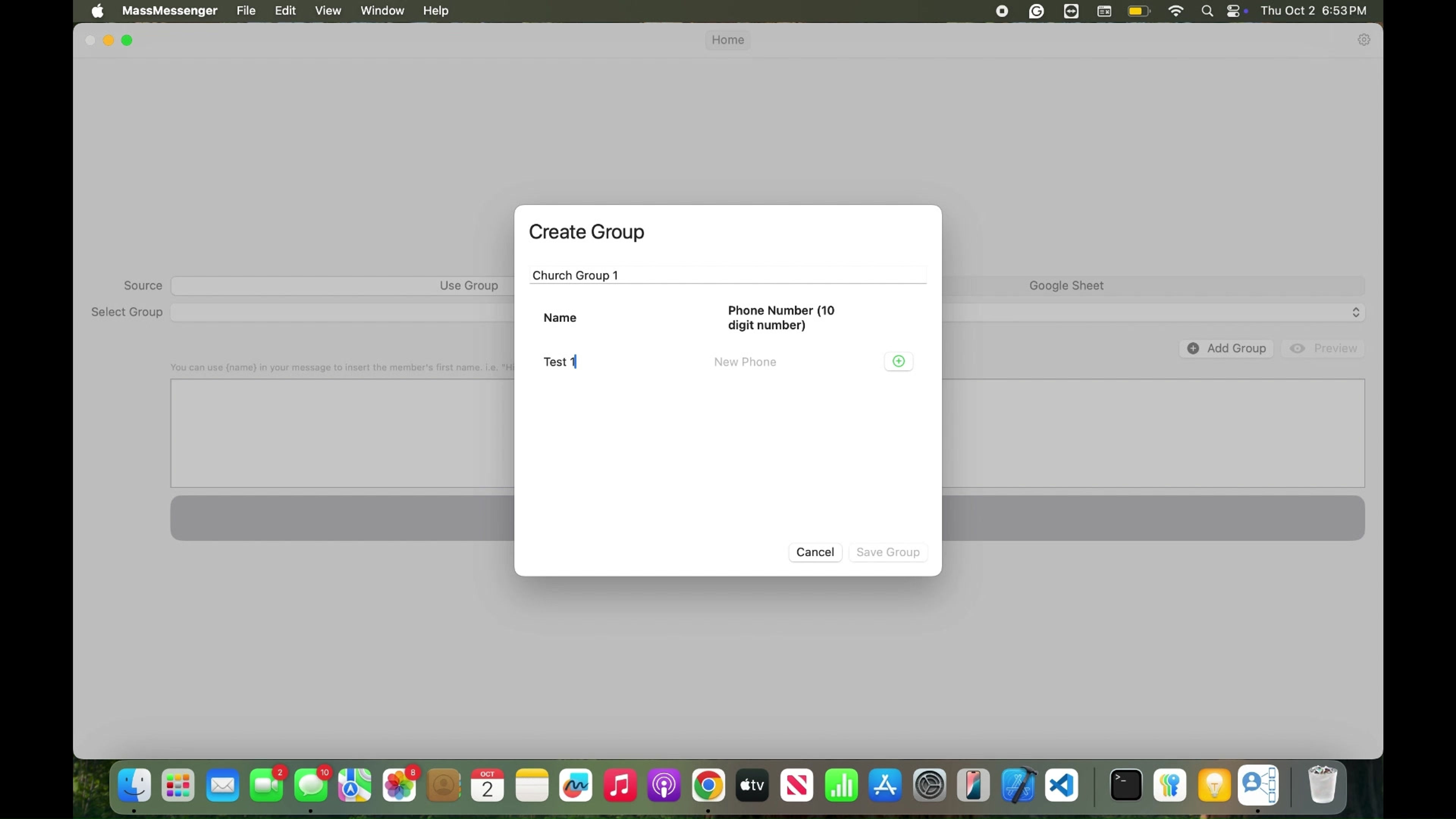Open the Window menu
Viewport: 1456px width, 819px height.
point(382,11)
